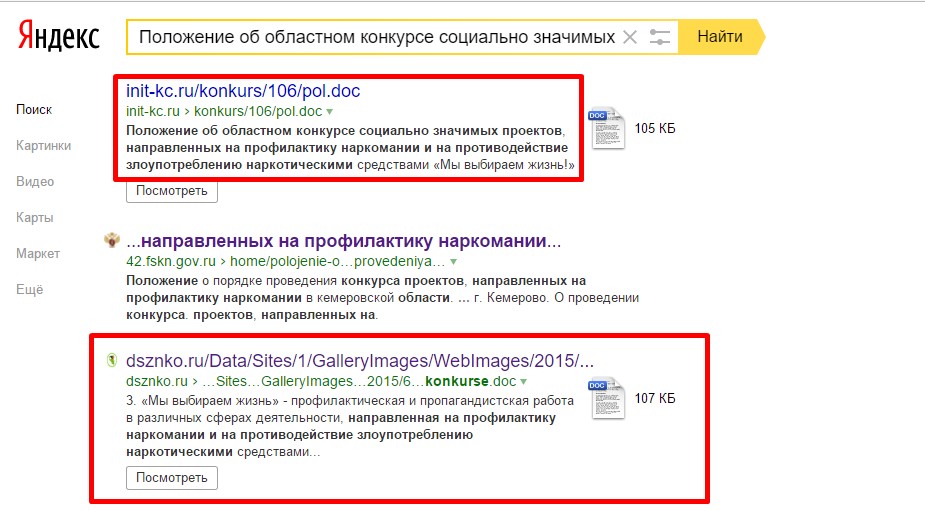Switch to the Карты search tab

[35, 218]
